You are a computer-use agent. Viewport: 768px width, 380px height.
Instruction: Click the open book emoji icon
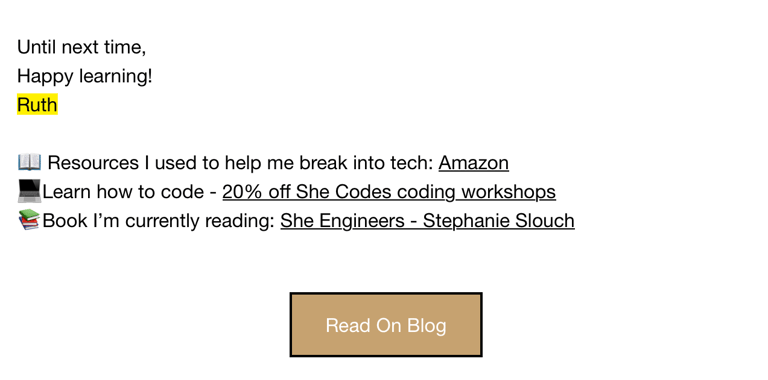click(29, 162)
